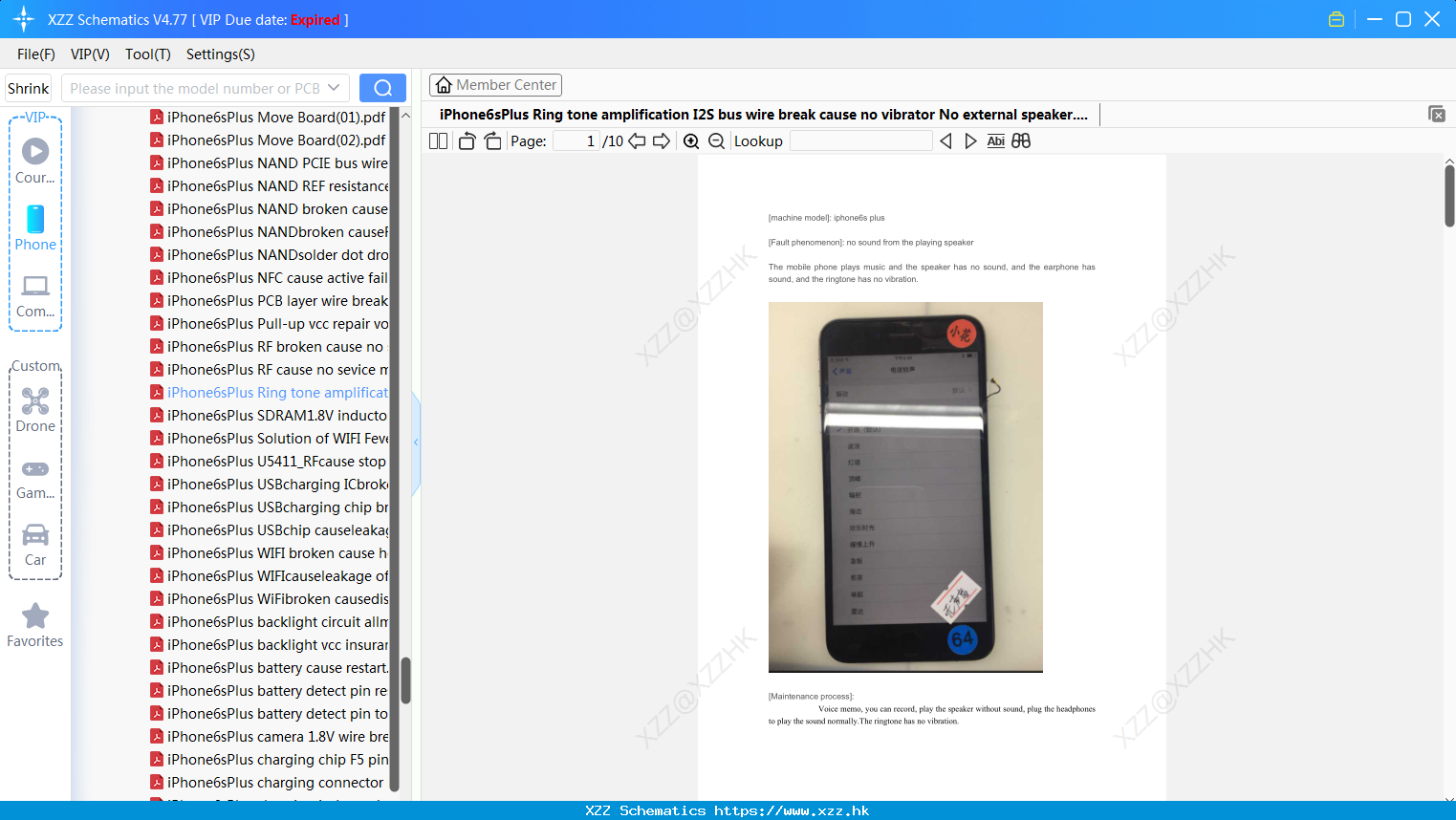Open iPhone6sPlus Pull-up vcc repair file
The height and width of the screenshot is (820, 1456).
269,324
